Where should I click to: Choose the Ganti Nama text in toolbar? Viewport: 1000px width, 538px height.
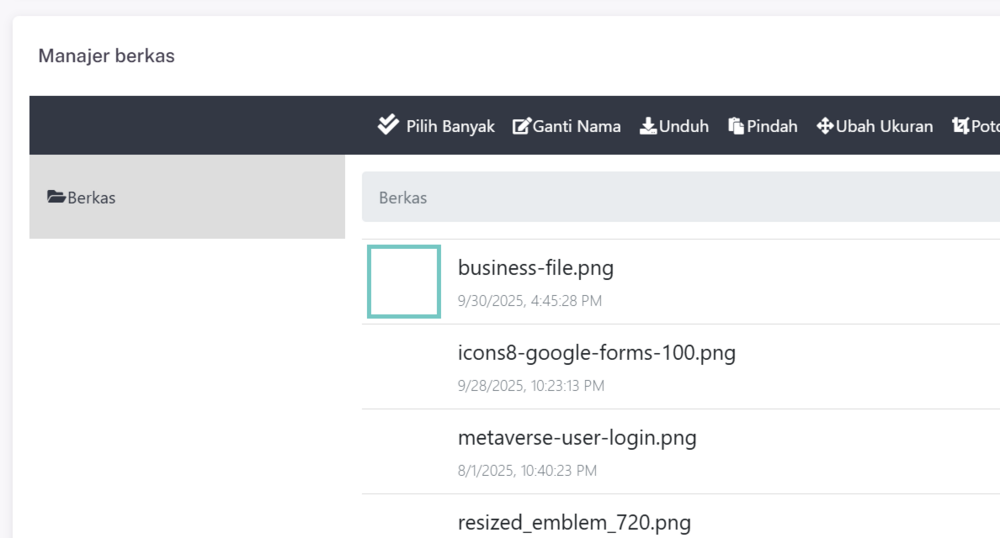click(x=577, y=126)
